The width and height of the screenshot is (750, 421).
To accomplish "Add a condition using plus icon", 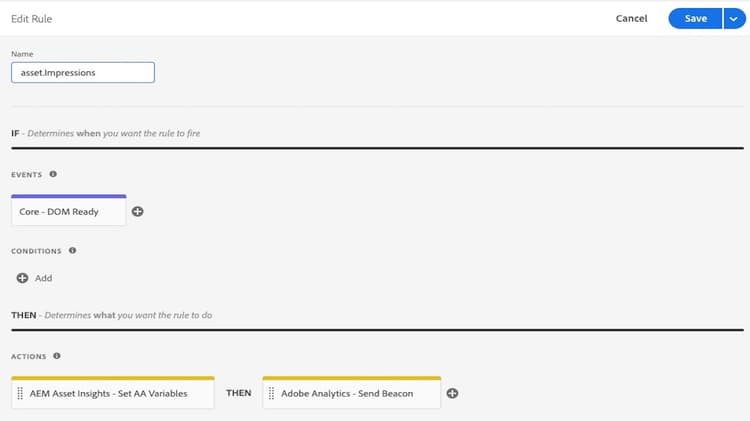I will tap(22, 278).
